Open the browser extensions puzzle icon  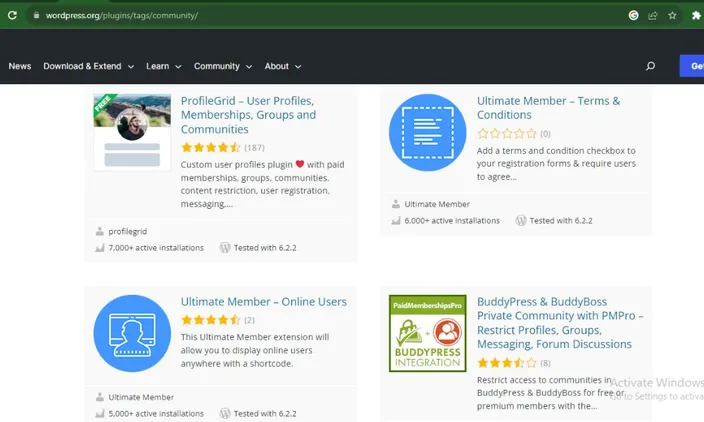[696, 16]
